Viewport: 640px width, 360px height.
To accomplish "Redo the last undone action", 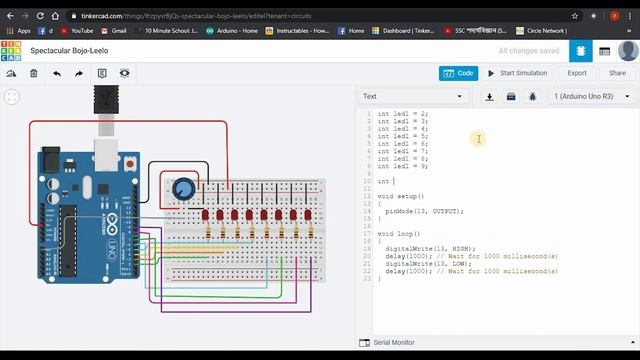I will click(79, 73).
